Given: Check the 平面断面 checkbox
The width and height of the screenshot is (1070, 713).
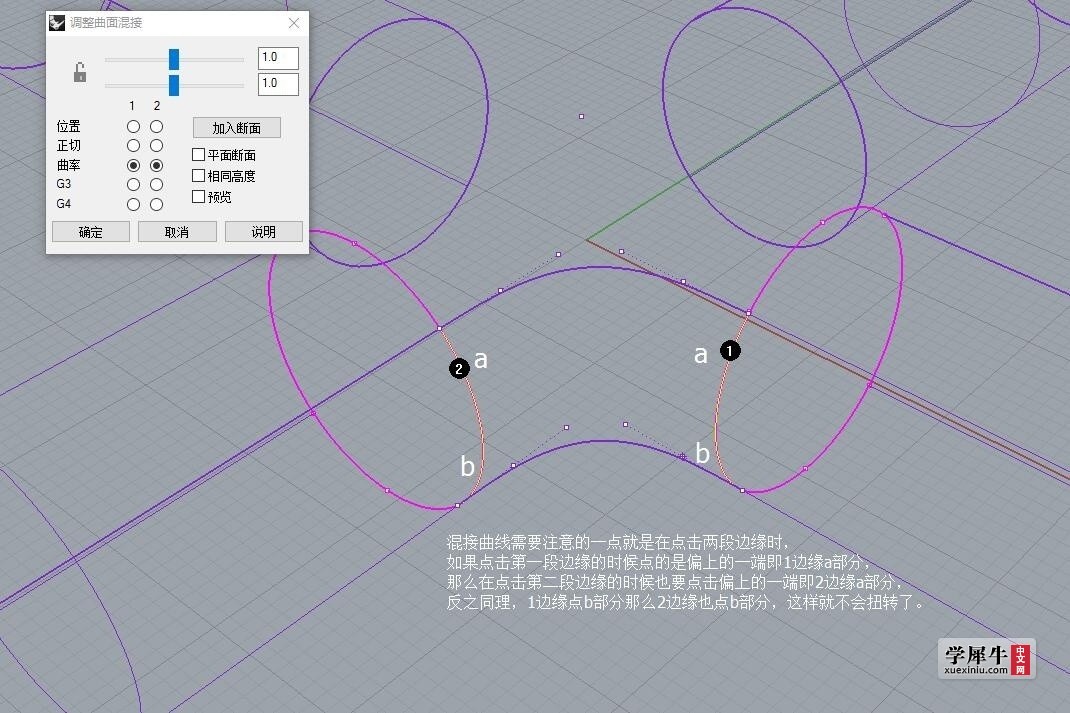Looking at the screenshot, I should click(x=199, y=155).
